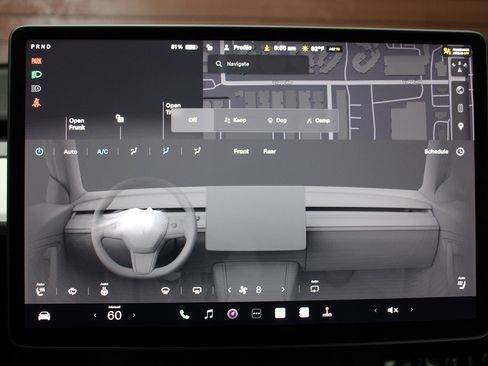Select Camp mode
The height and width of the screenshot is (366, 488).
click(318, 120)
